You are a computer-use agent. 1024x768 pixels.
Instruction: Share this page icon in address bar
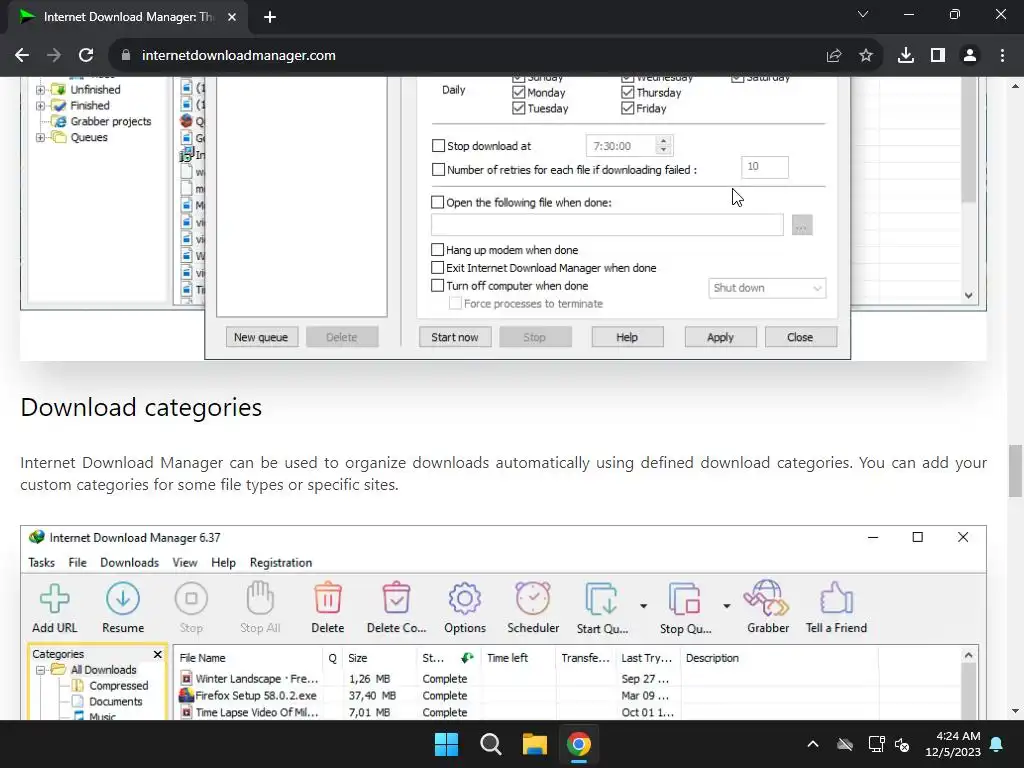tap(834, 56)
